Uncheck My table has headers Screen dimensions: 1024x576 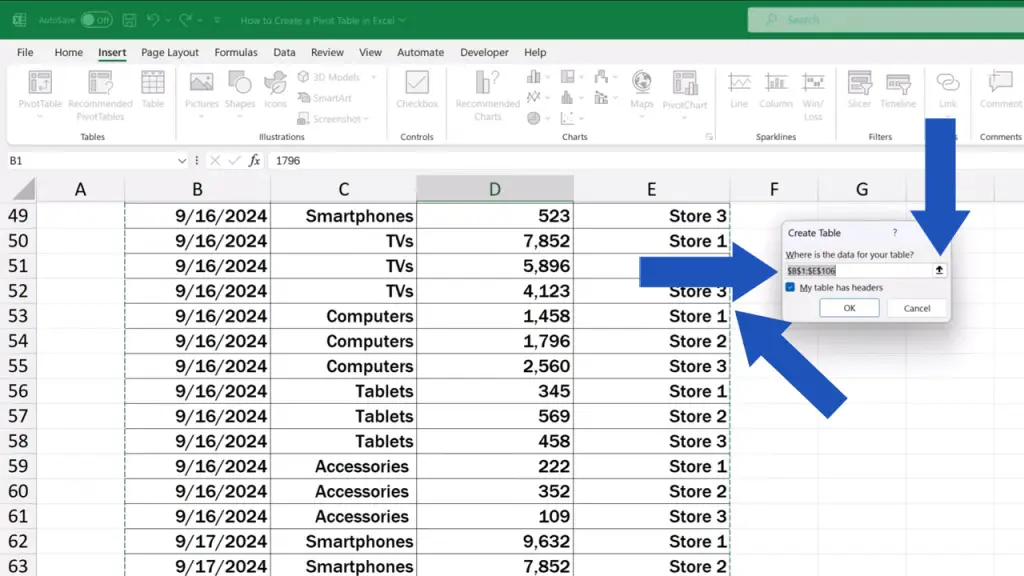tap(790, 287)
